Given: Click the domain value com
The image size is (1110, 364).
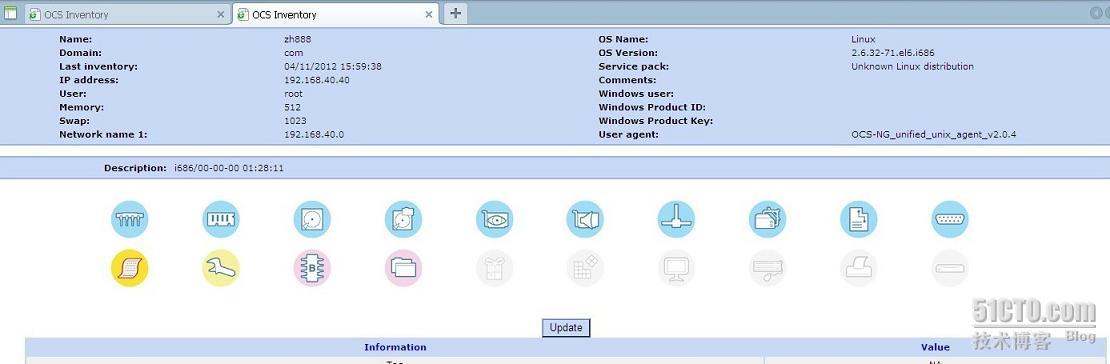Looking at the screenshot, I should coord(294,53).
